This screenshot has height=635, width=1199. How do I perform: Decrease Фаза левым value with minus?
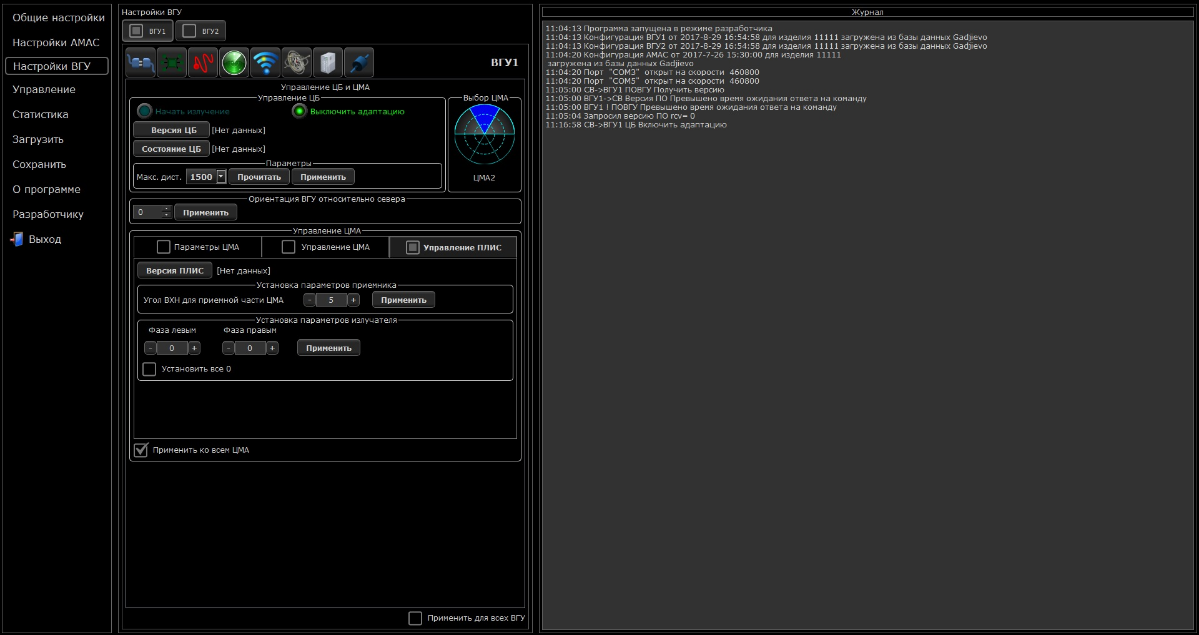150,348
